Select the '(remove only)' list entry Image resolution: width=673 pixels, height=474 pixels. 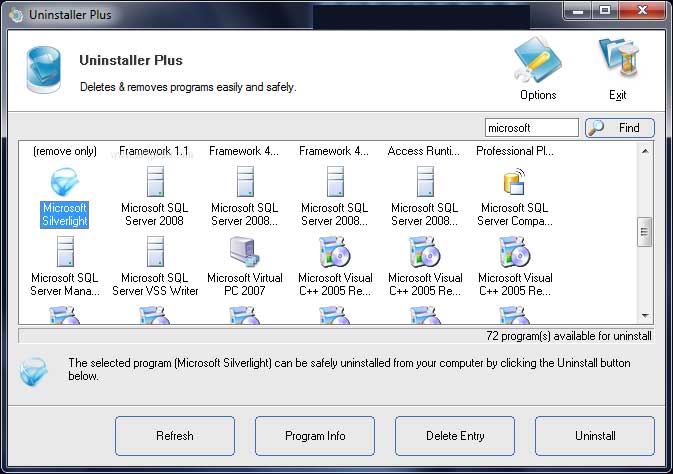tap(65, 151)
